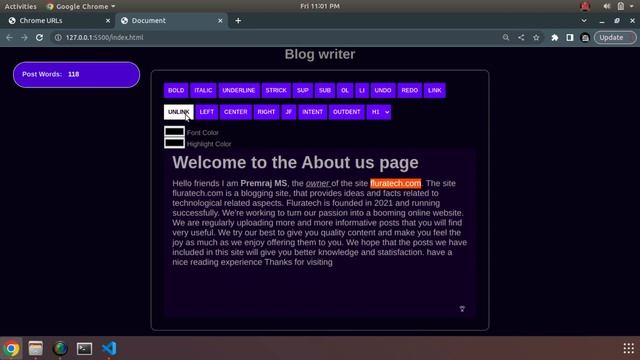The width and height of the screenshot is (640, 360).
Task: Open Visual Studio Code from dock
Action: tap(109, 349)
